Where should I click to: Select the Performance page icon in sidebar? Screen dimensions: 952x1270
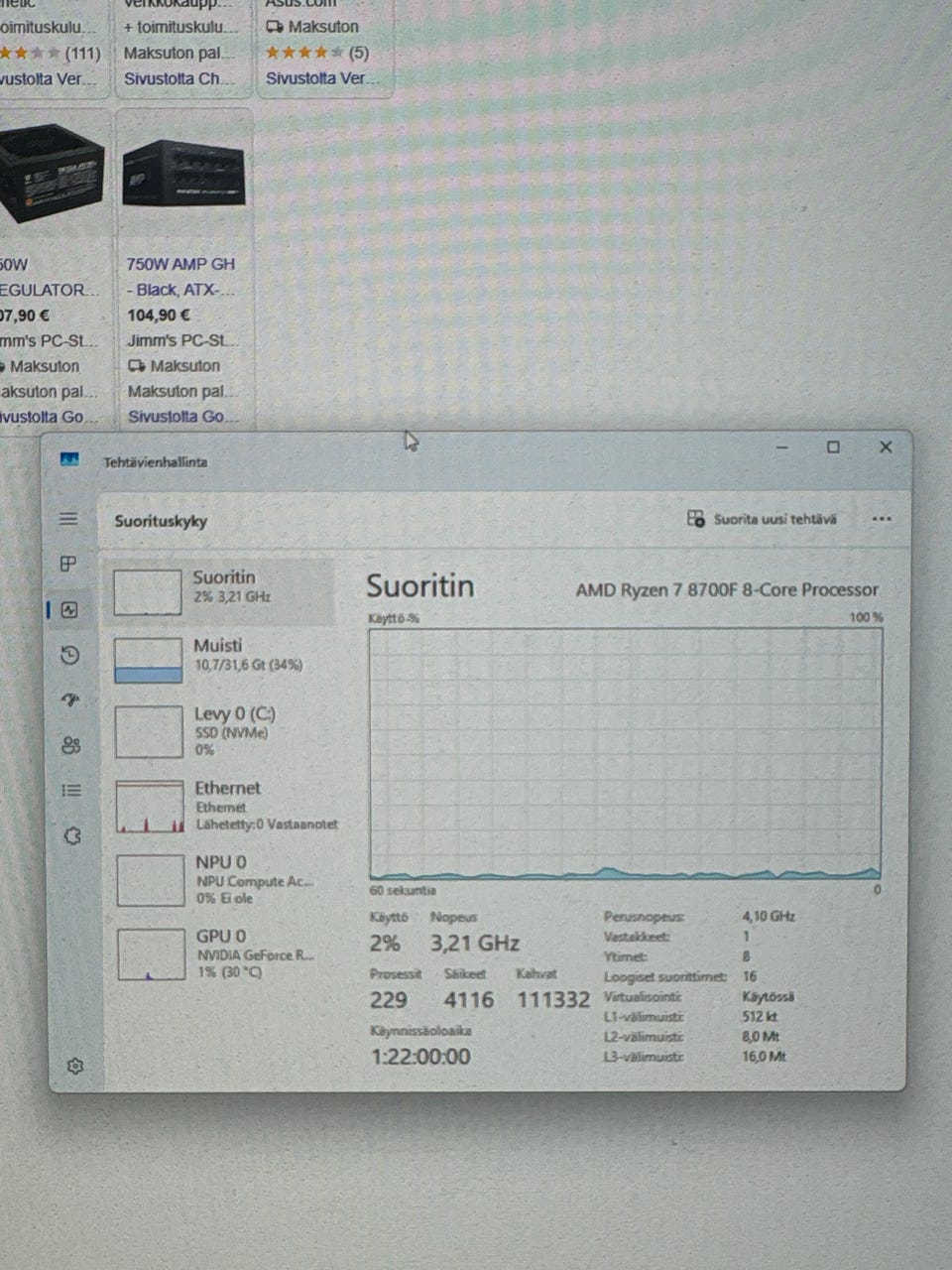coord(69,610)
